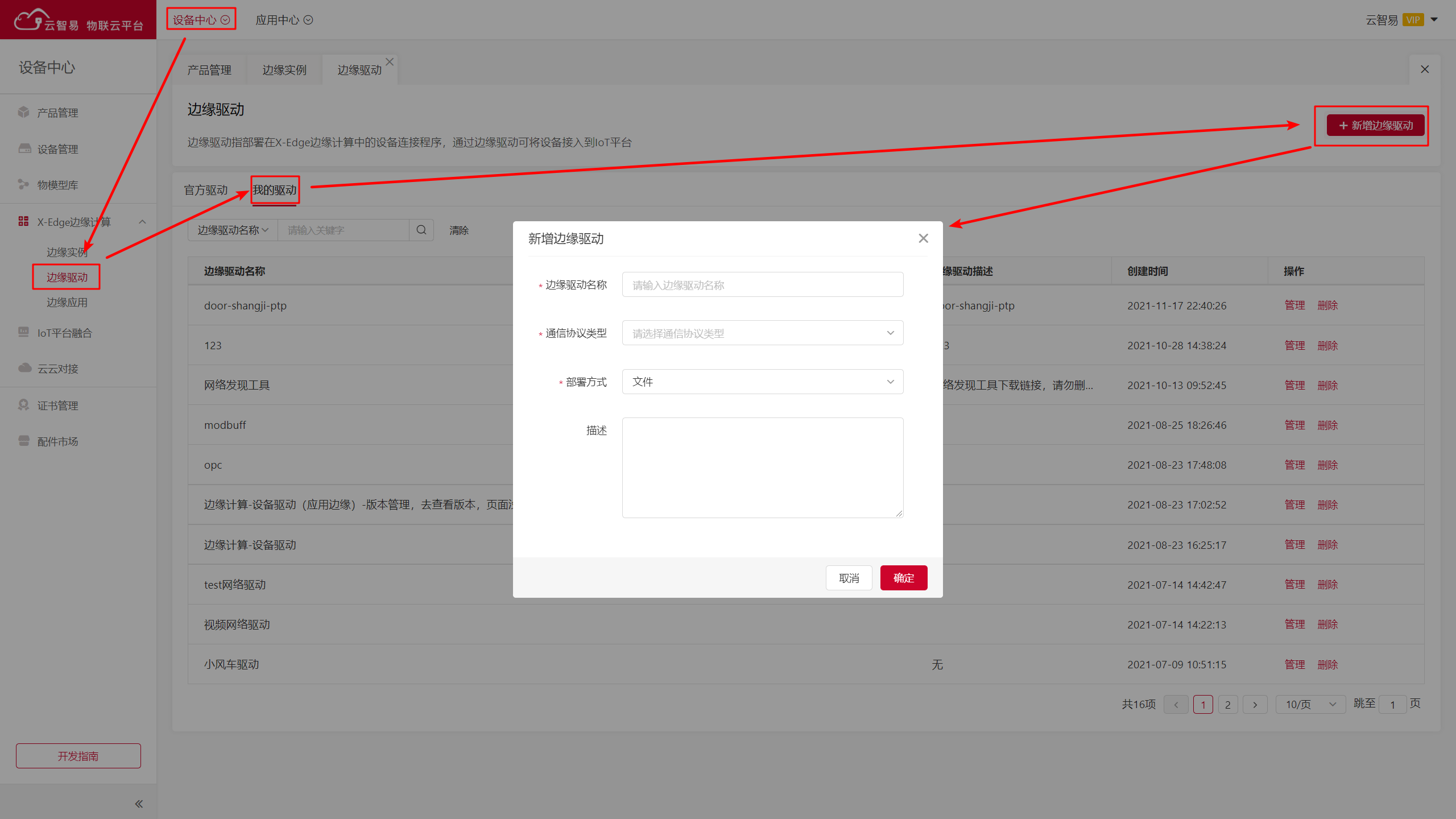Click the 设备管理 icon in the sidebar

click(24, 148)
